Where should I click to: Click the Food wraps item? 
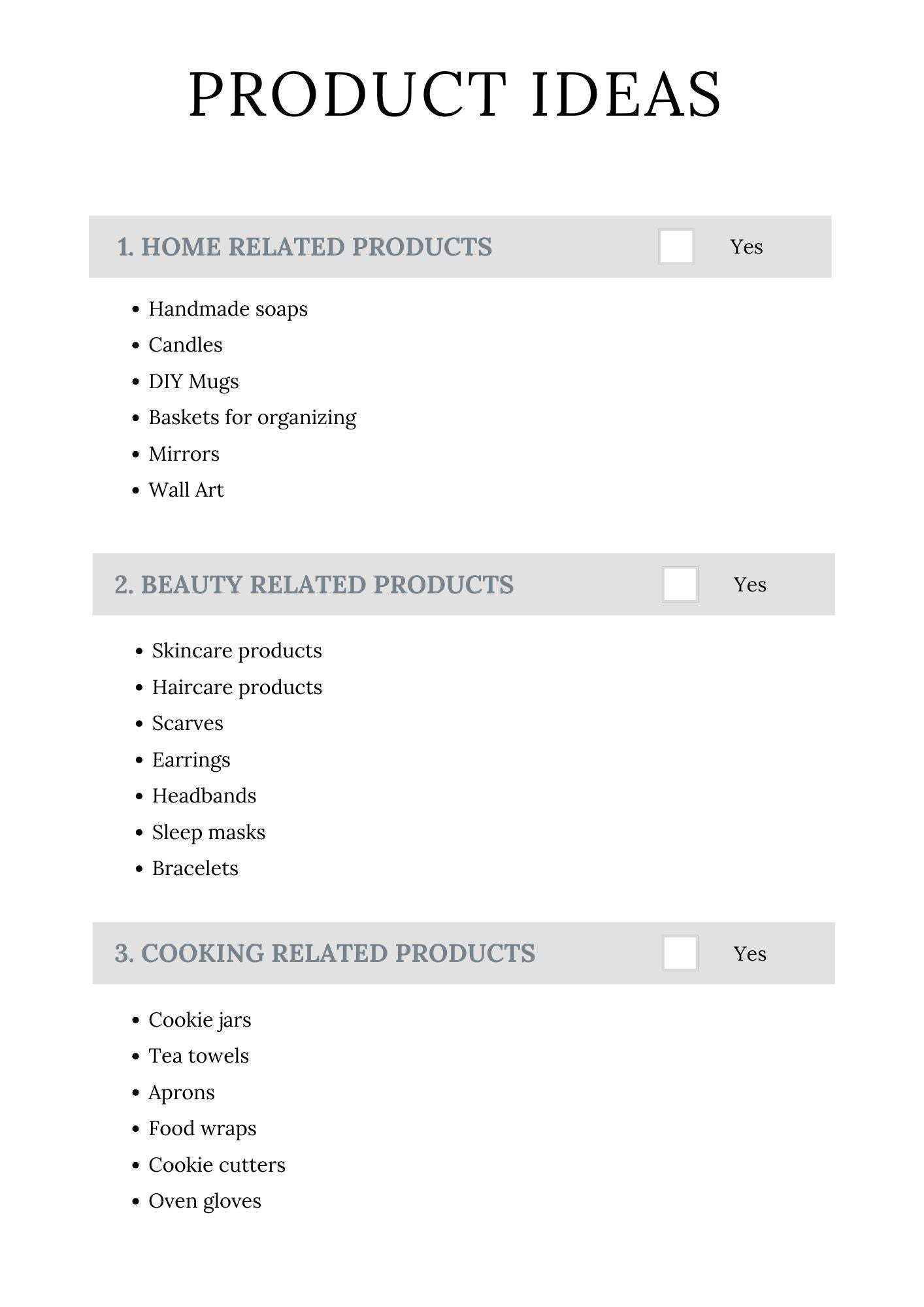point(202,1129)
